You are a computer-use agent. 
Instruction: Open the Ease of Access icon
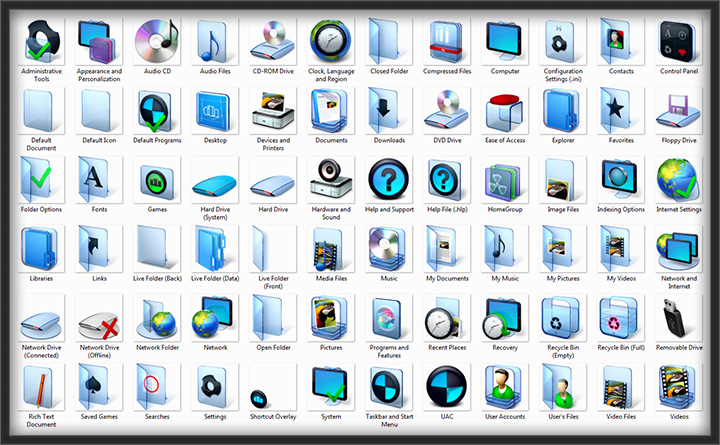point(504,113)
